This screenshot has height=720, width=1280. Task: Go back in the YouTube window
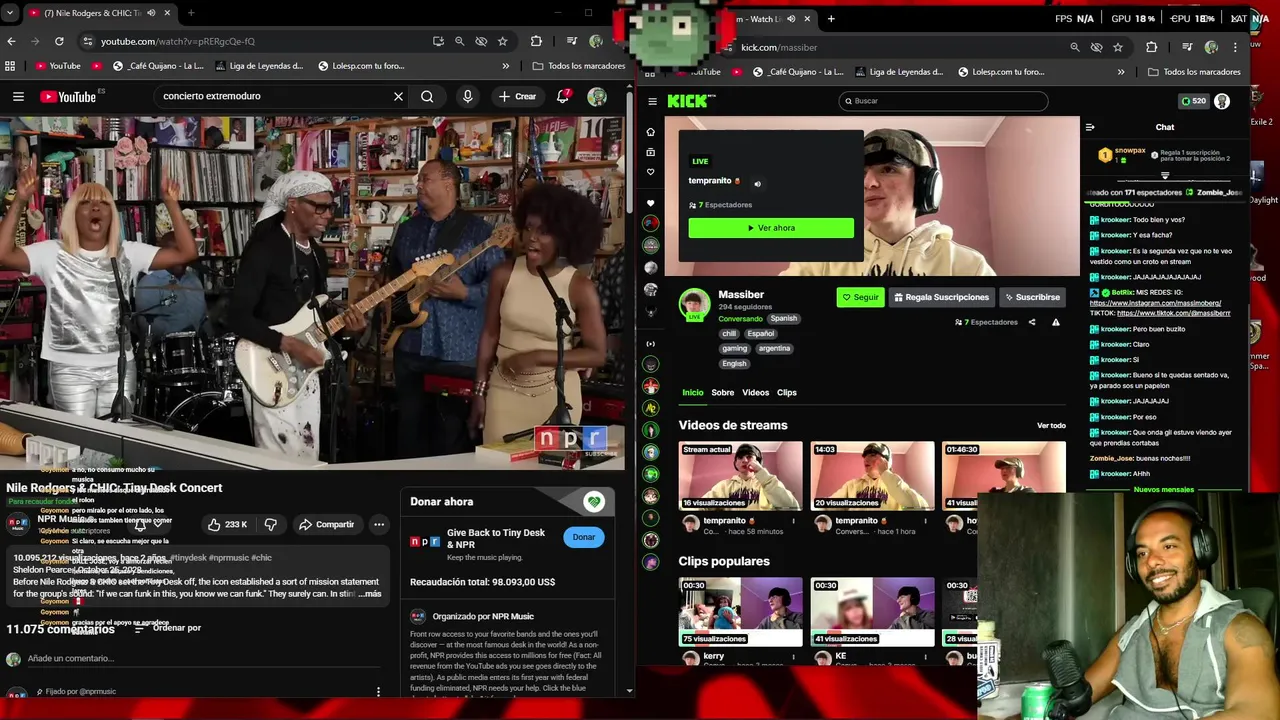pos(11,41)
